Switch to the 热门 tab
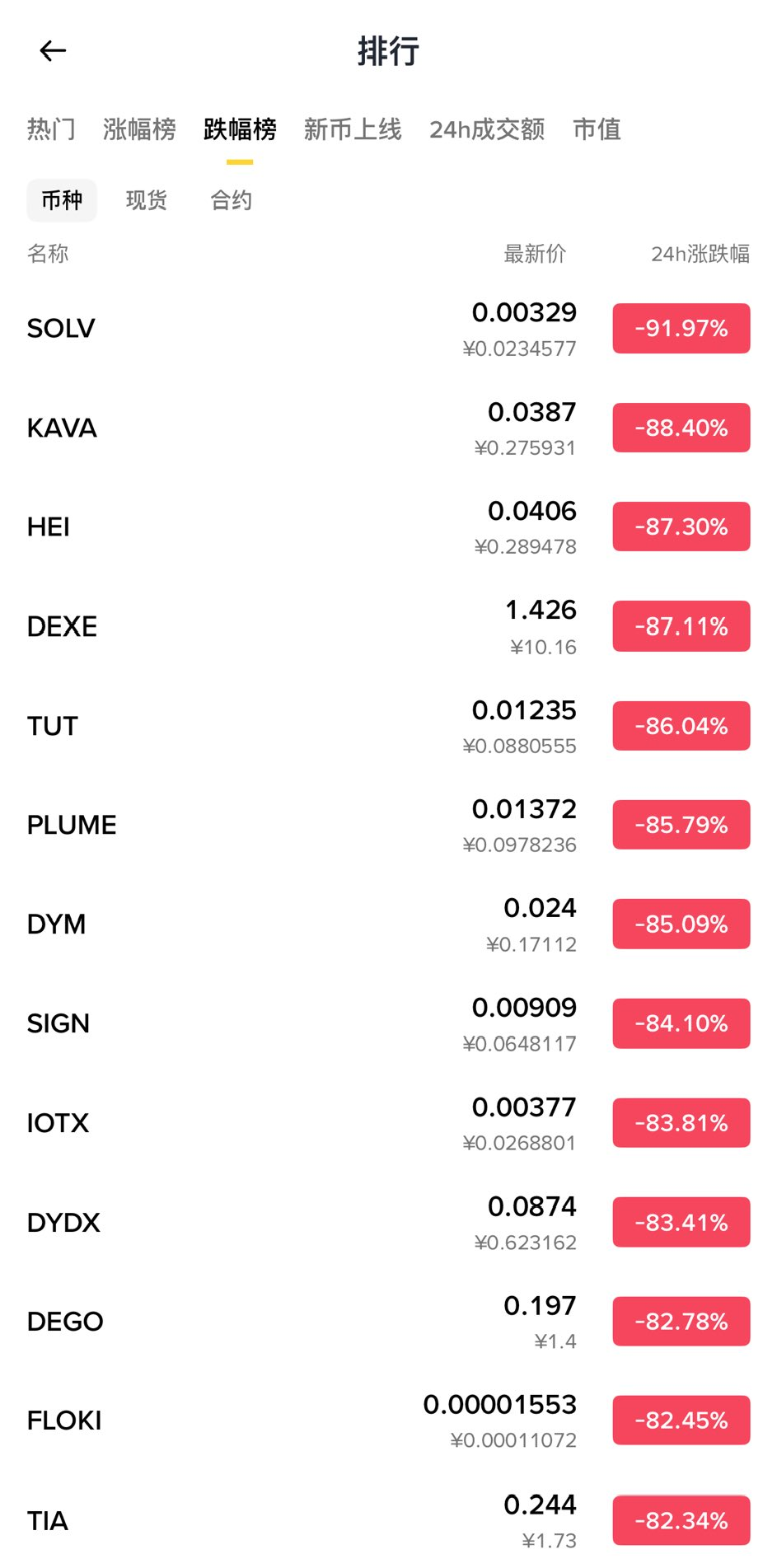The image size is (777, 1568). pyautogui.click(x=51, y=129)
